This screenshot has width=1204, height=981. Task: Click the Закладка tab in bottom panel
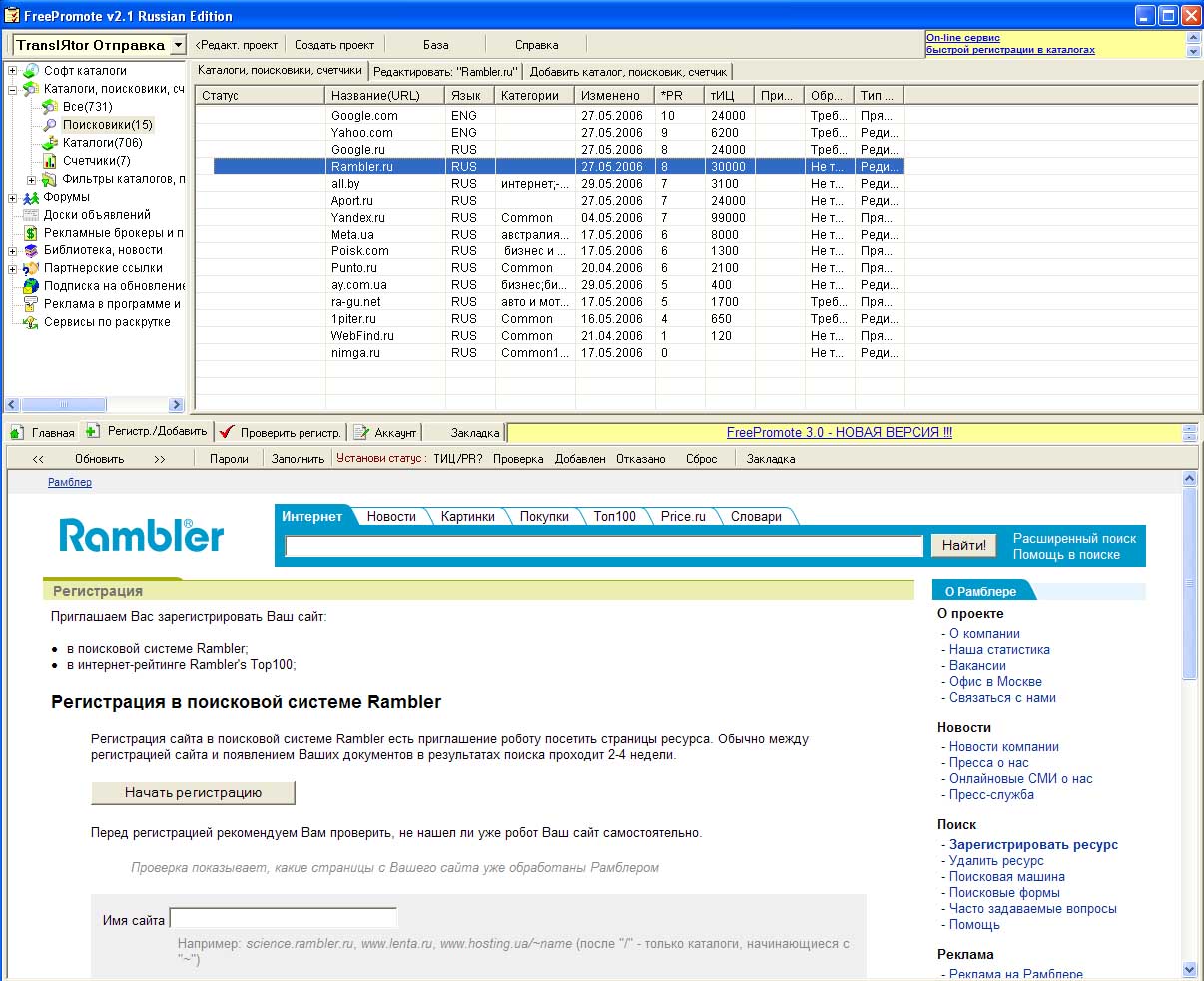point(474,433)
